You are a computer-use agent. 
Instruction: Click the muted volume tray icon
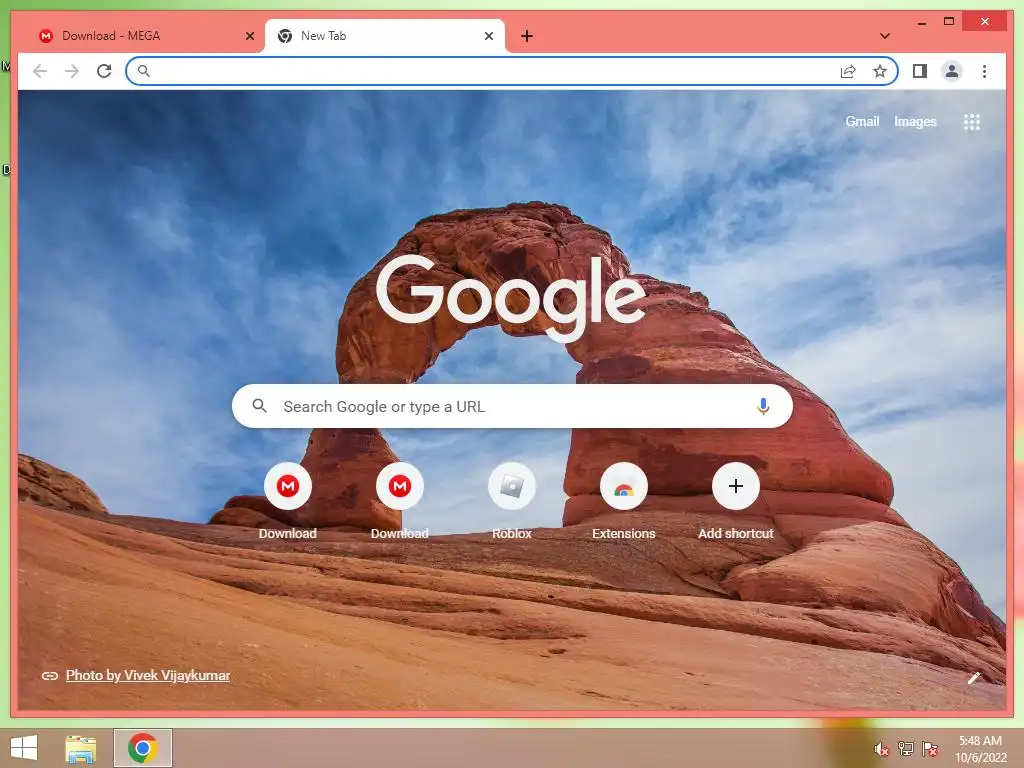click(x=881, y=749)
